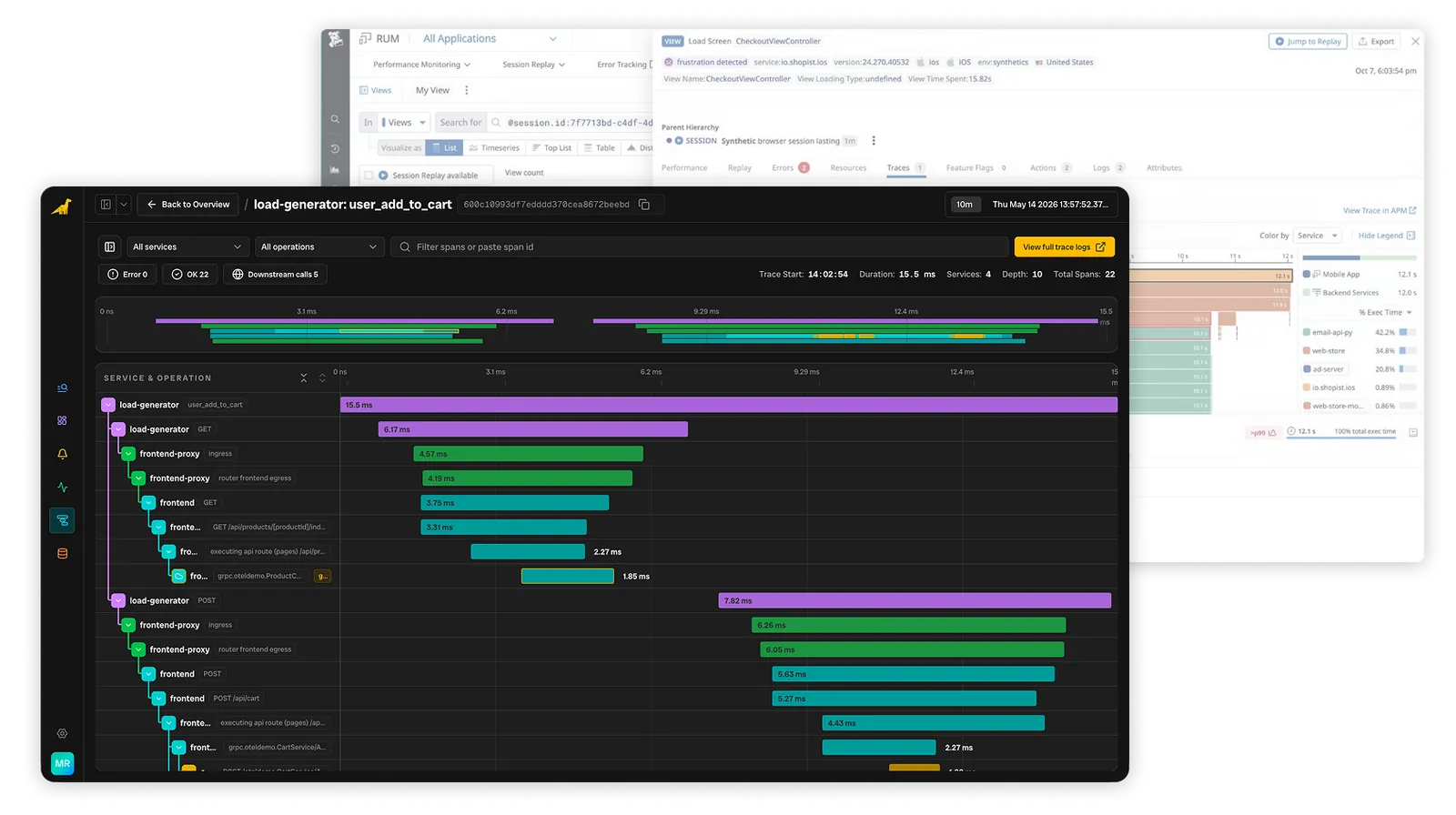The height and width of the screenshot is (815, 1456).
Task: Select Timeseries visualization
Action: click(494, 148)
